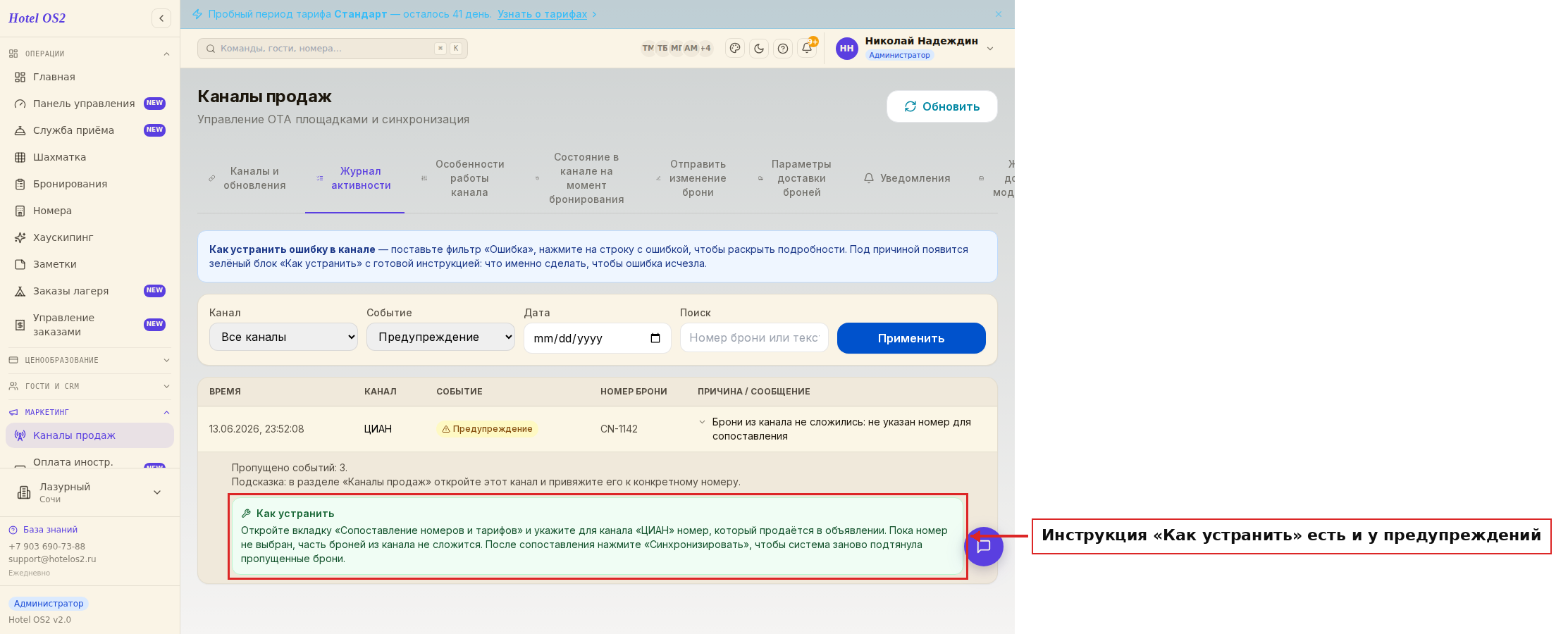Screen dimensions: 1568x634
Task: Select the Журнал активности tab
Action: [x=354, y=178]
